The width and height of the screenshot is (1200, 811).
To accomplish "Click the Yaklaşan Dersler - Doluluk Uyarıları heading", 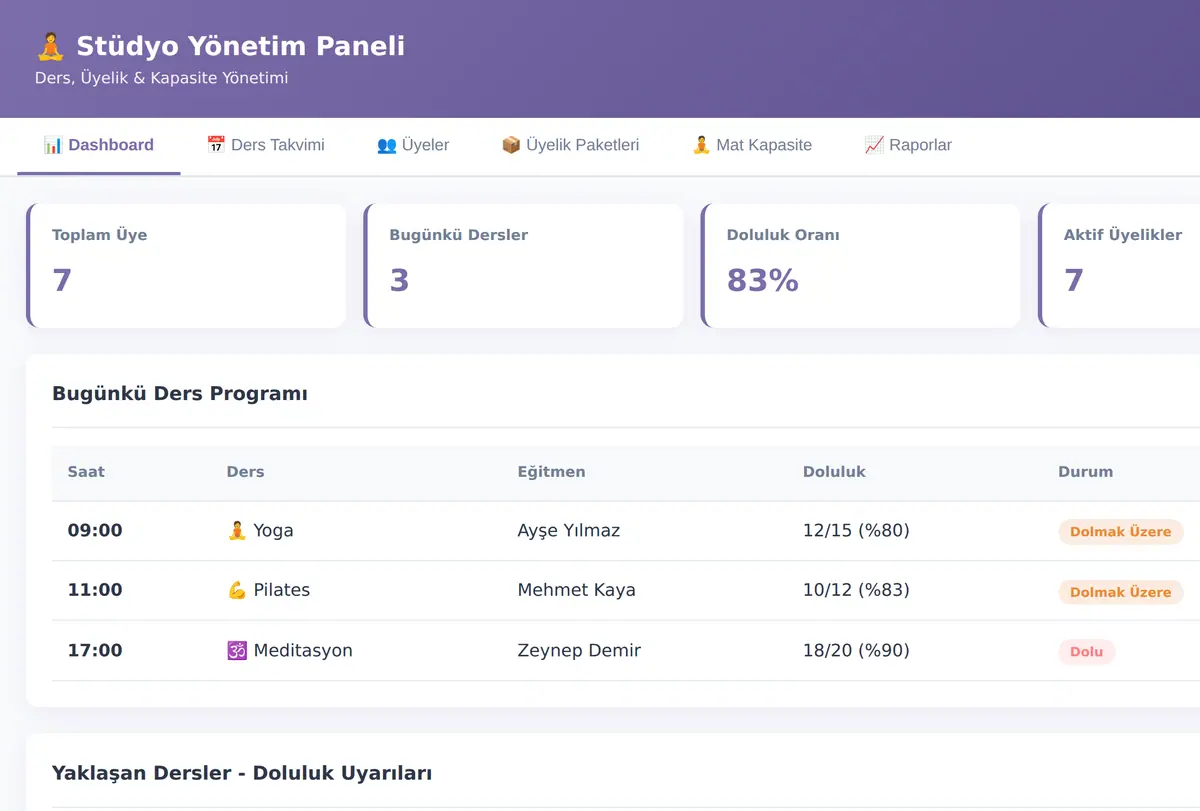I will pos(242,773).
